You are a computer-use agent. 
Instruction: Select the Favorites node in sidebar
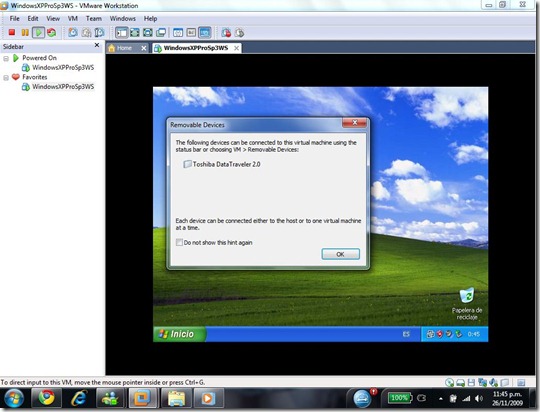[x=34, y=77]
